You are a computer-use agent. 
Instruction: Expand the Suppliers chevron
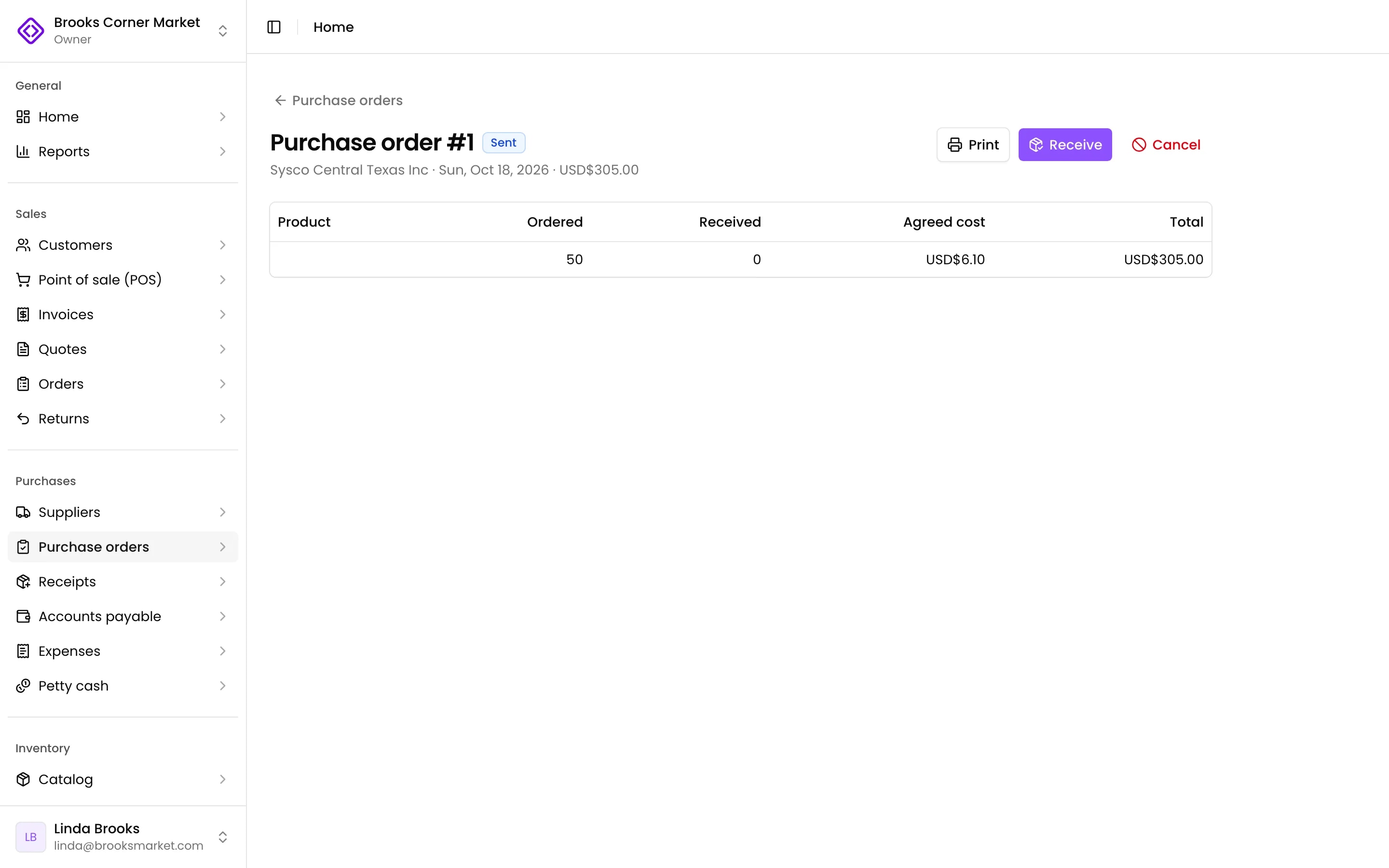(223, 512)
